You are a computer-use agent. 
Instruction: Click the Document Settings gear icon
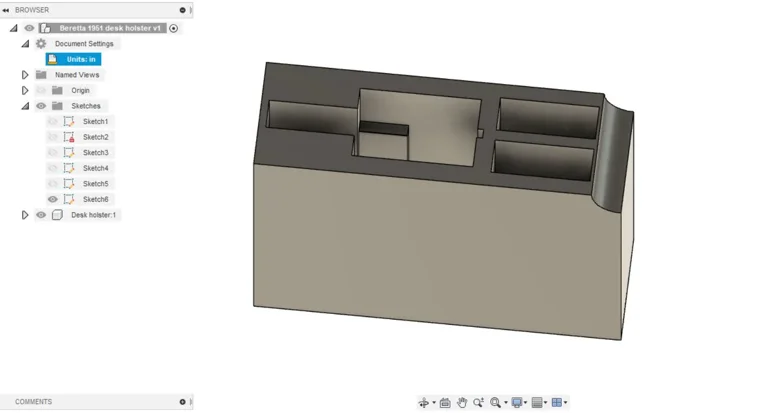(41, 44)
